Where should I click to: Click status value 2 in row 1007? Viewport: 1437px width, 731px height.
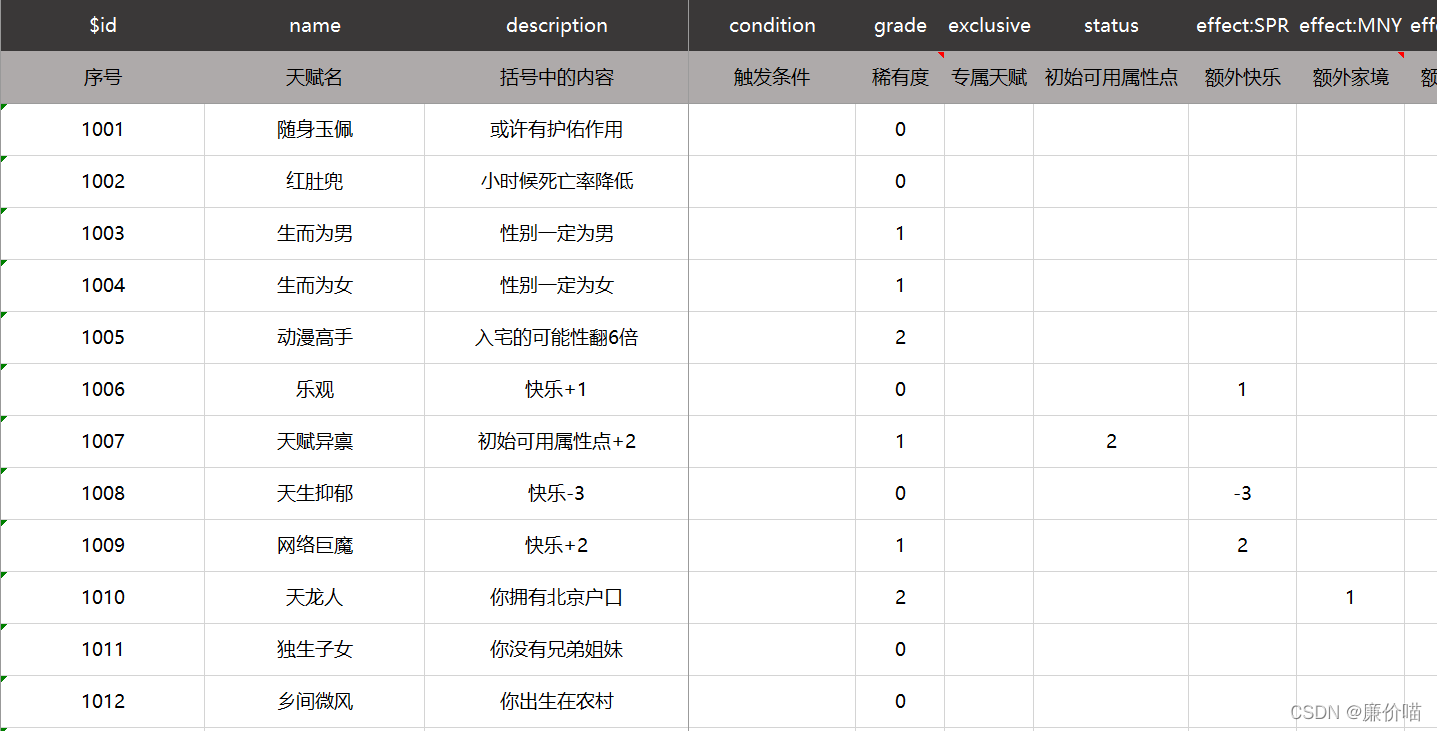pyautogui.click(x=1111, y=441)
